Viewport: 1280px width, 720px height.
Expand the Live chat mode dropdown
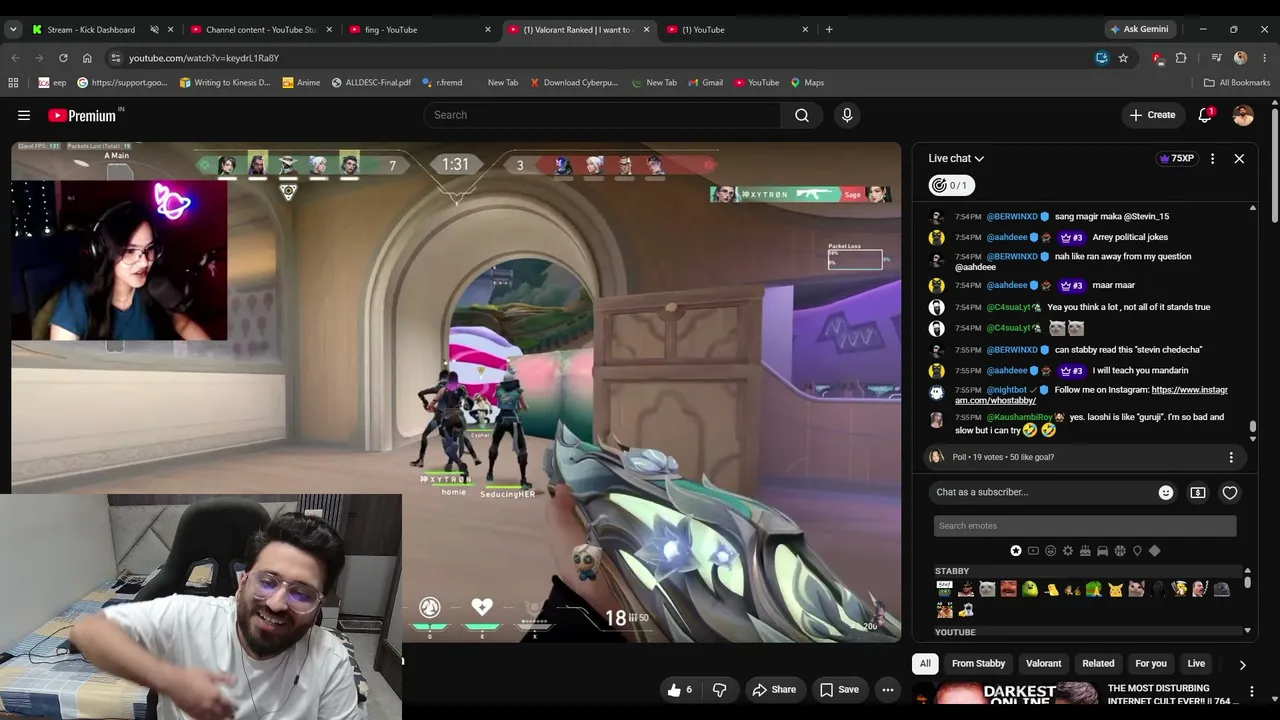[x=956, y=158]
